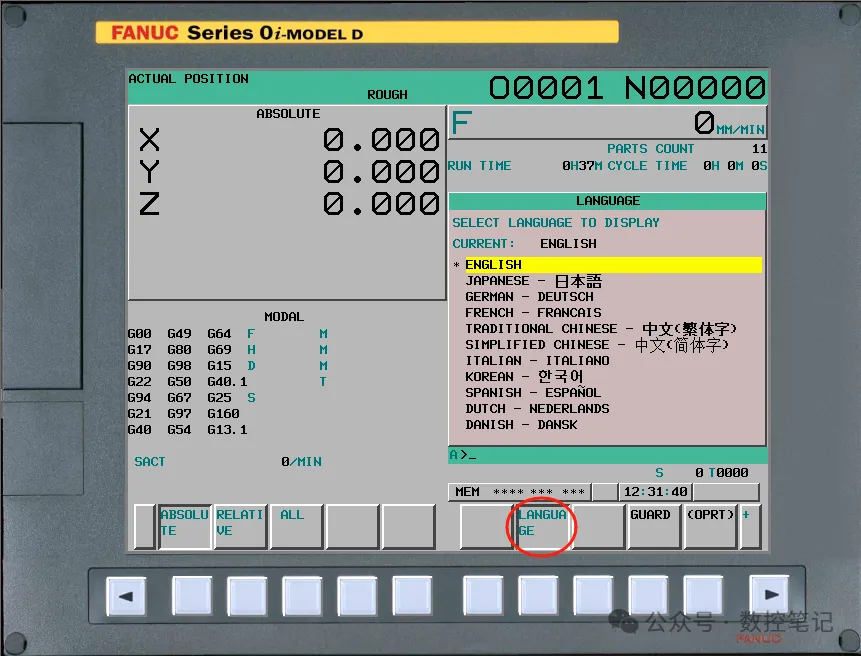Click the T0000 tool number readout
The width and height of the screenshot is (861, 656).
[728, 473]
